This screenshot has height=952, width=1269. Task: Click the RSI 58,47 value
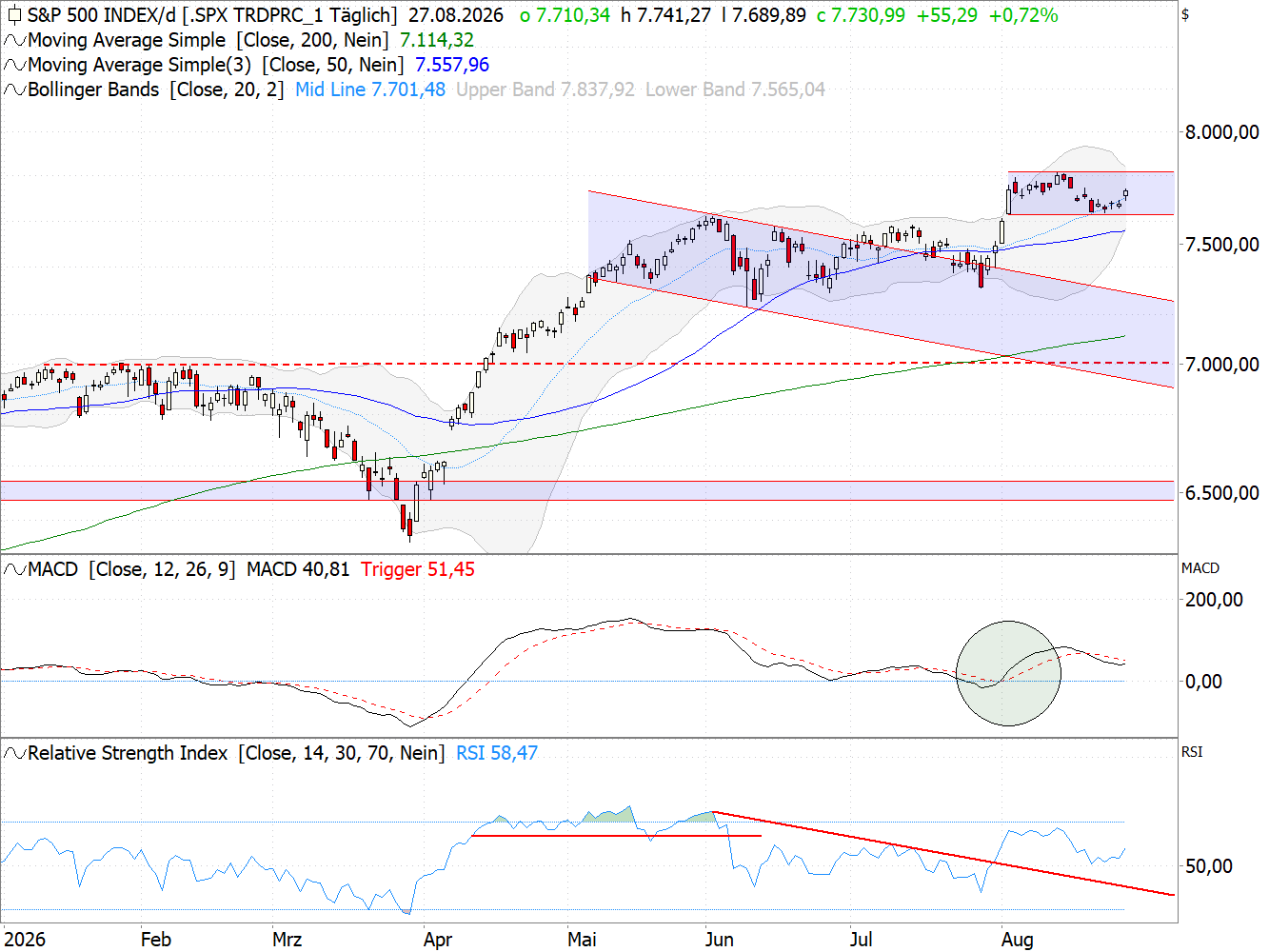click(x=497, y=753)
